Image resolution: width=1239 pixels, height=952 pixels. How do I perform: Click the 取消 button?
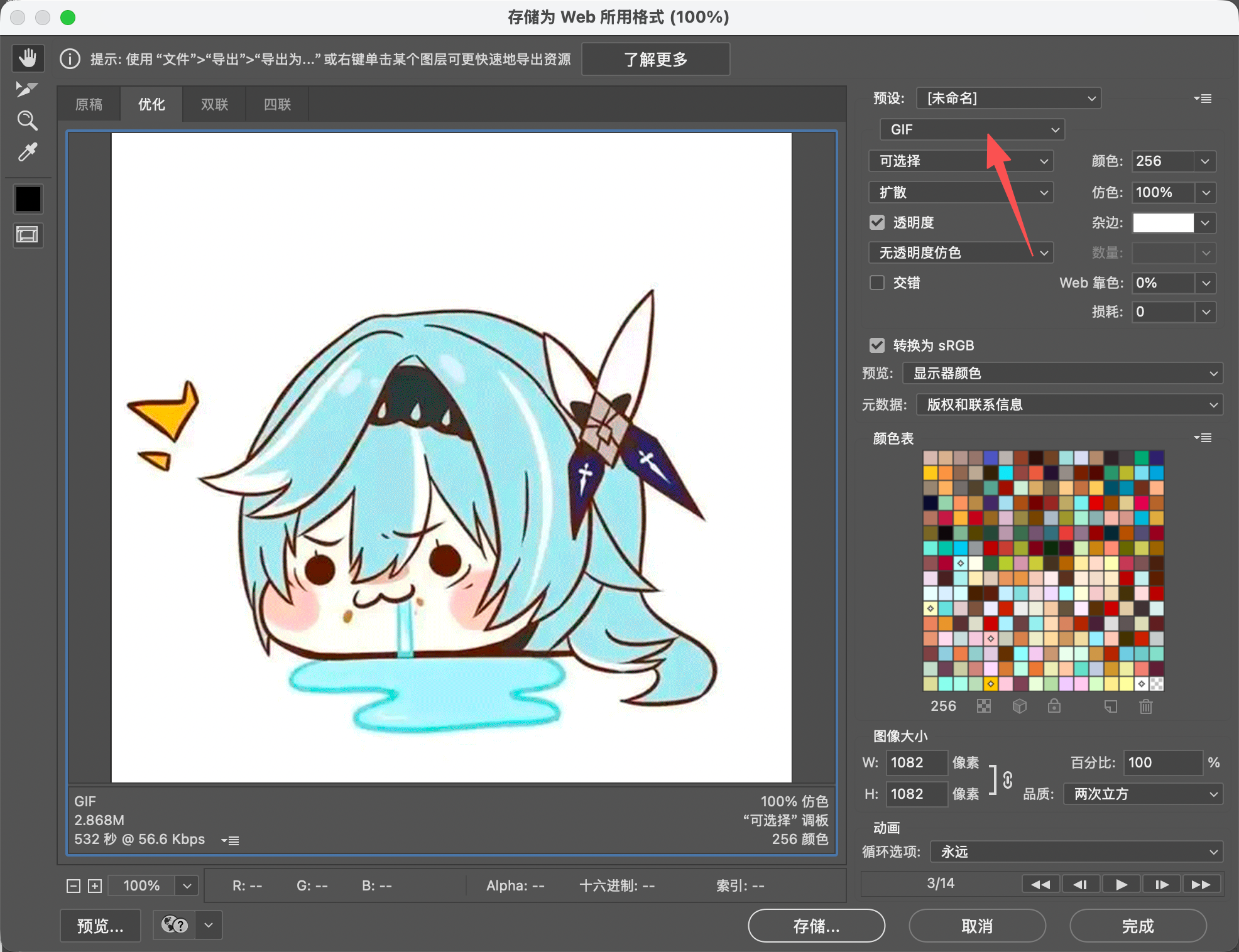tap(978, 926)
